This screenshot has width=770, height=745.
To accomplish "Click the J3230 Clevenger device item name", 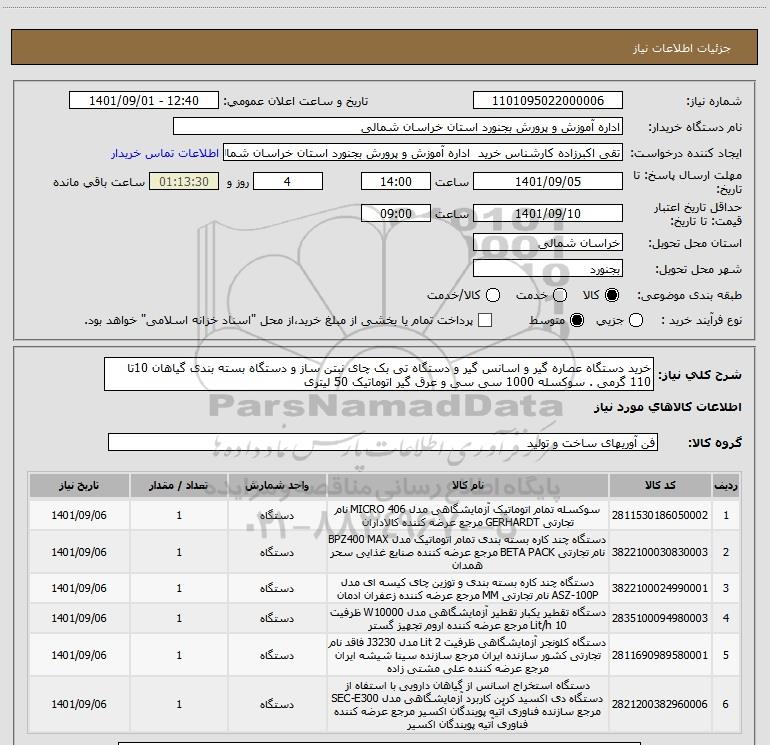I will (468, 655).
